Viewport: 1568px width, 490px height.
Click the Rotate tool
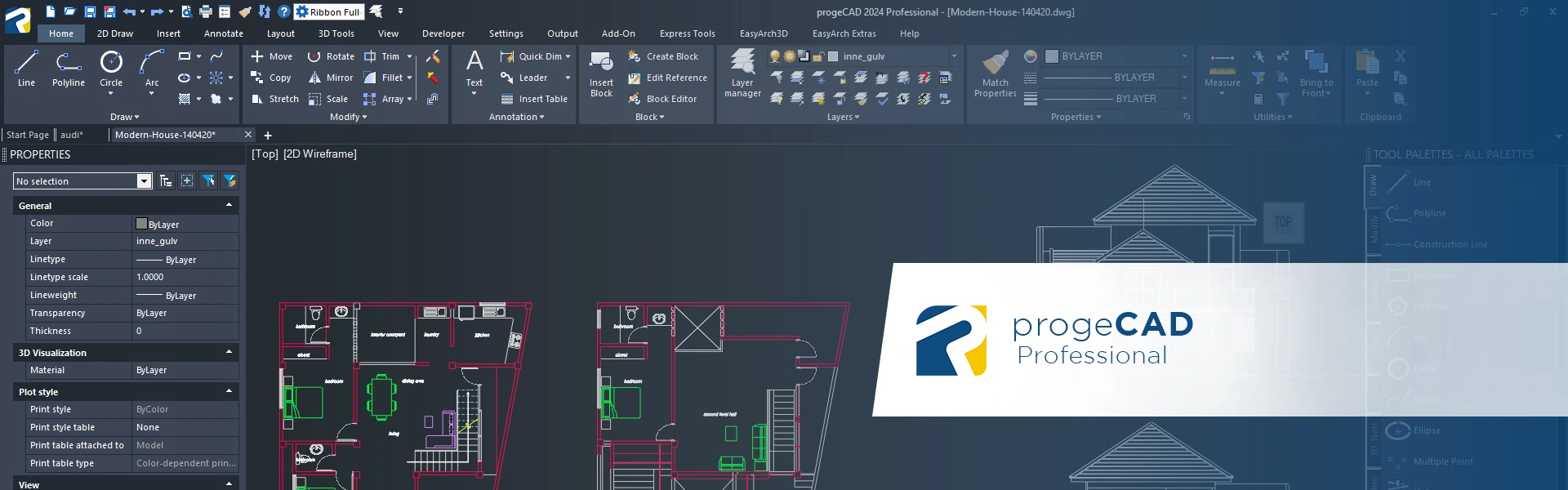331,56
